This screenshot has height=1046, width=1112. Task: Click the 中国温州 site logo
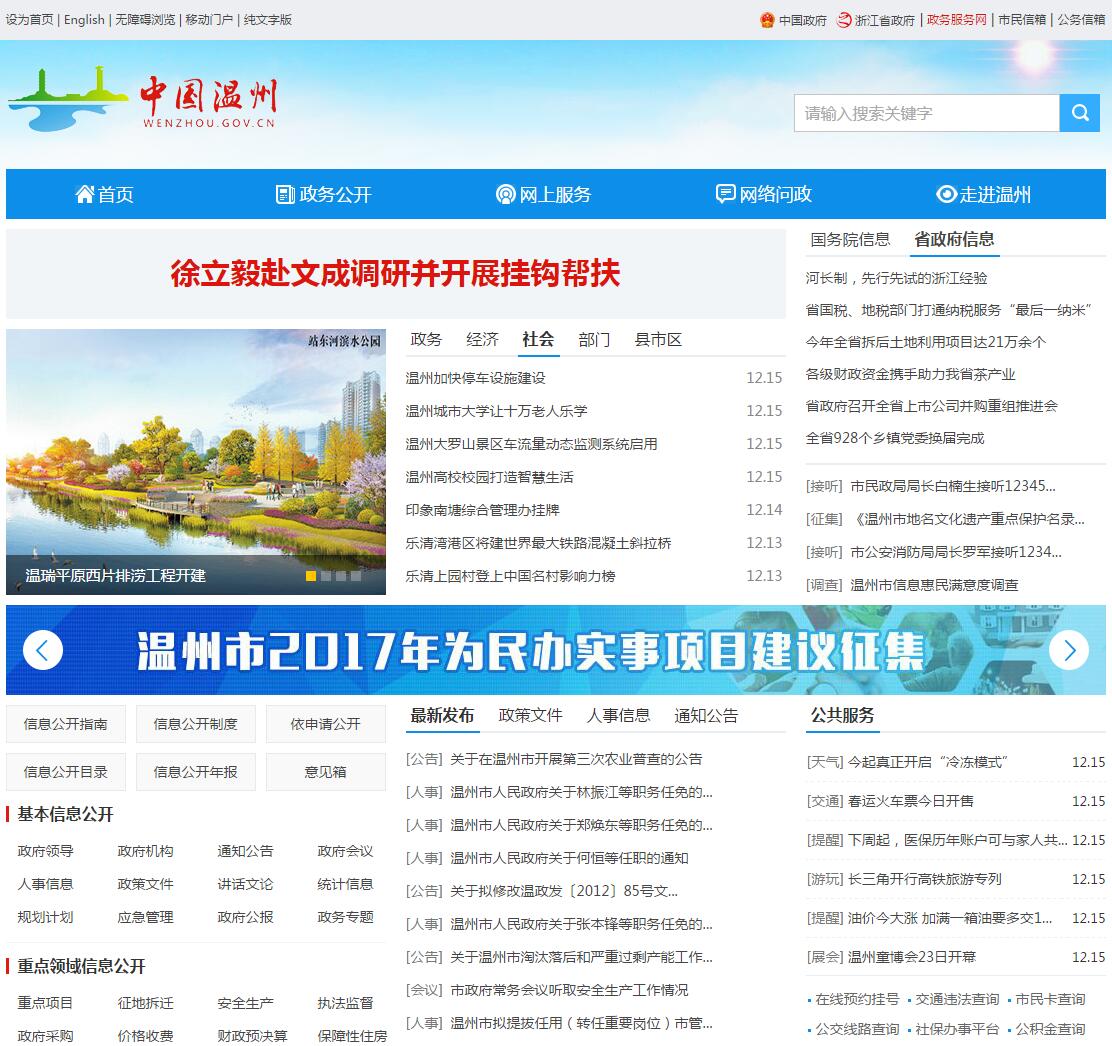[x=142, y=101]
